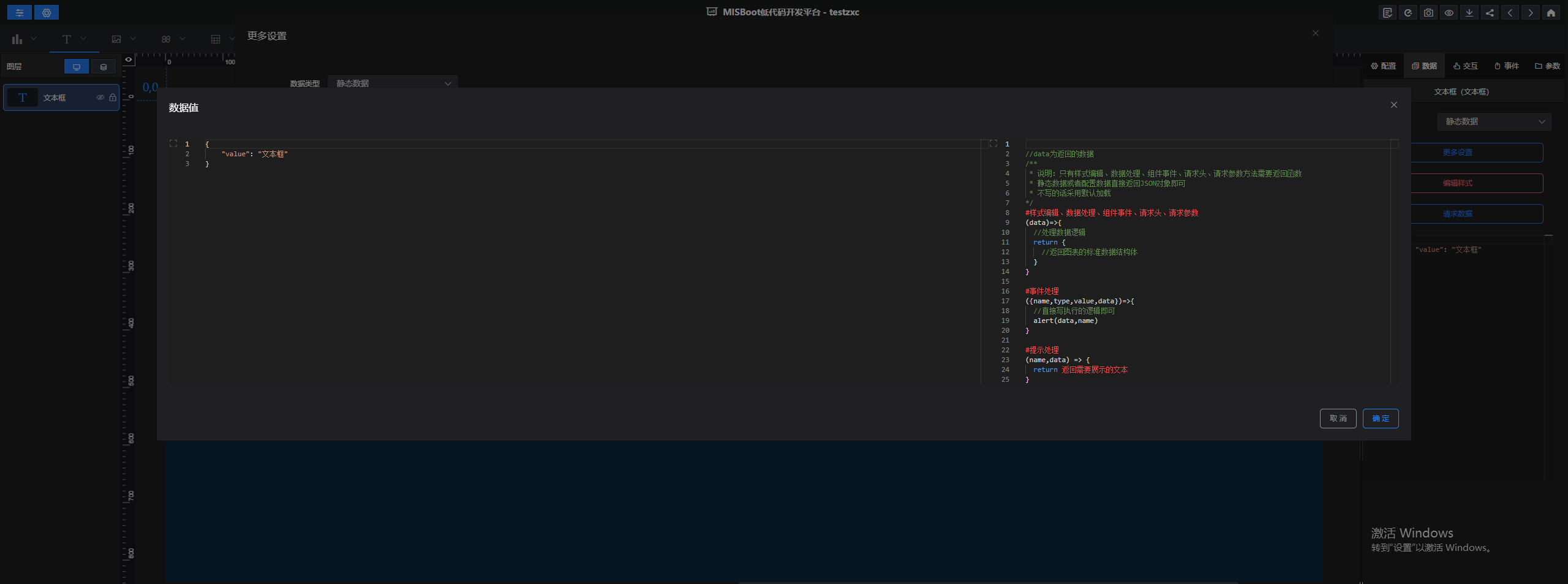Image resolution: width=1568 pixels, height=584 pixels.
Task: Close the 数据值 dialog with X
Action: click(x=1394, y=105)
